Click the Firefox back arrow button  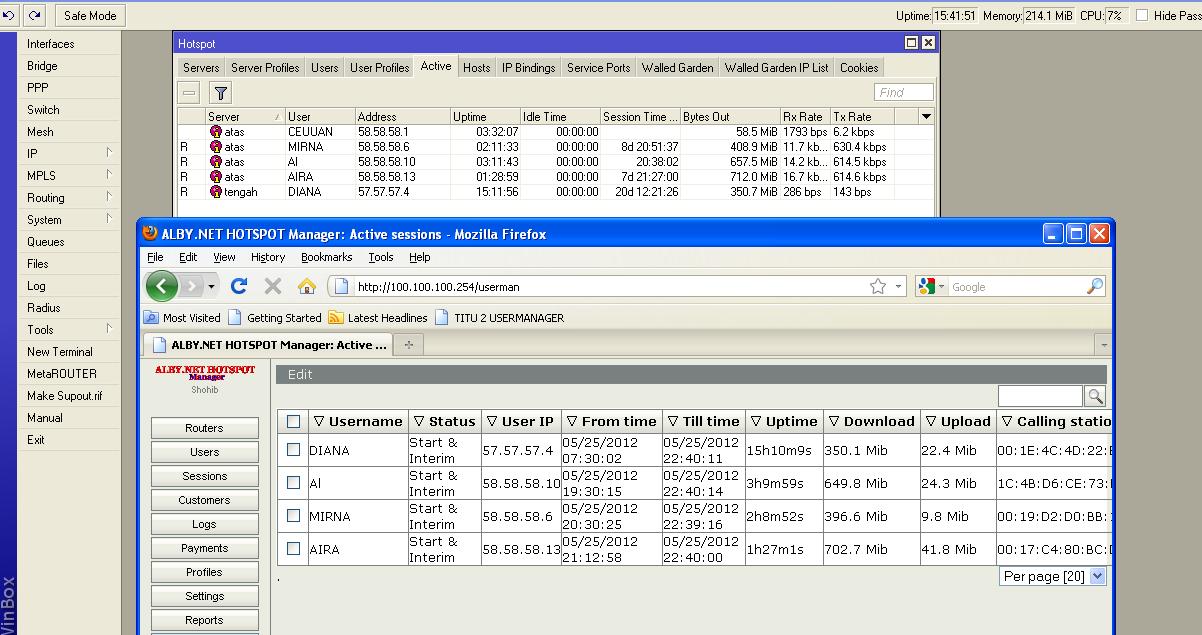pyautogui.click(x=161, y=287)
